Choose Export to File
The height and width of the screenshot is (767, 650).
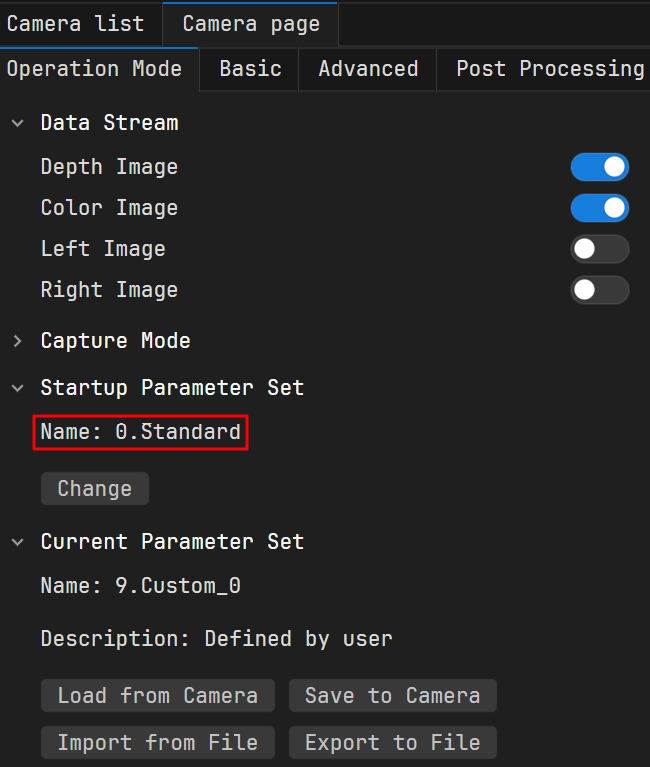pyautogui.click(x=392, y=743)
